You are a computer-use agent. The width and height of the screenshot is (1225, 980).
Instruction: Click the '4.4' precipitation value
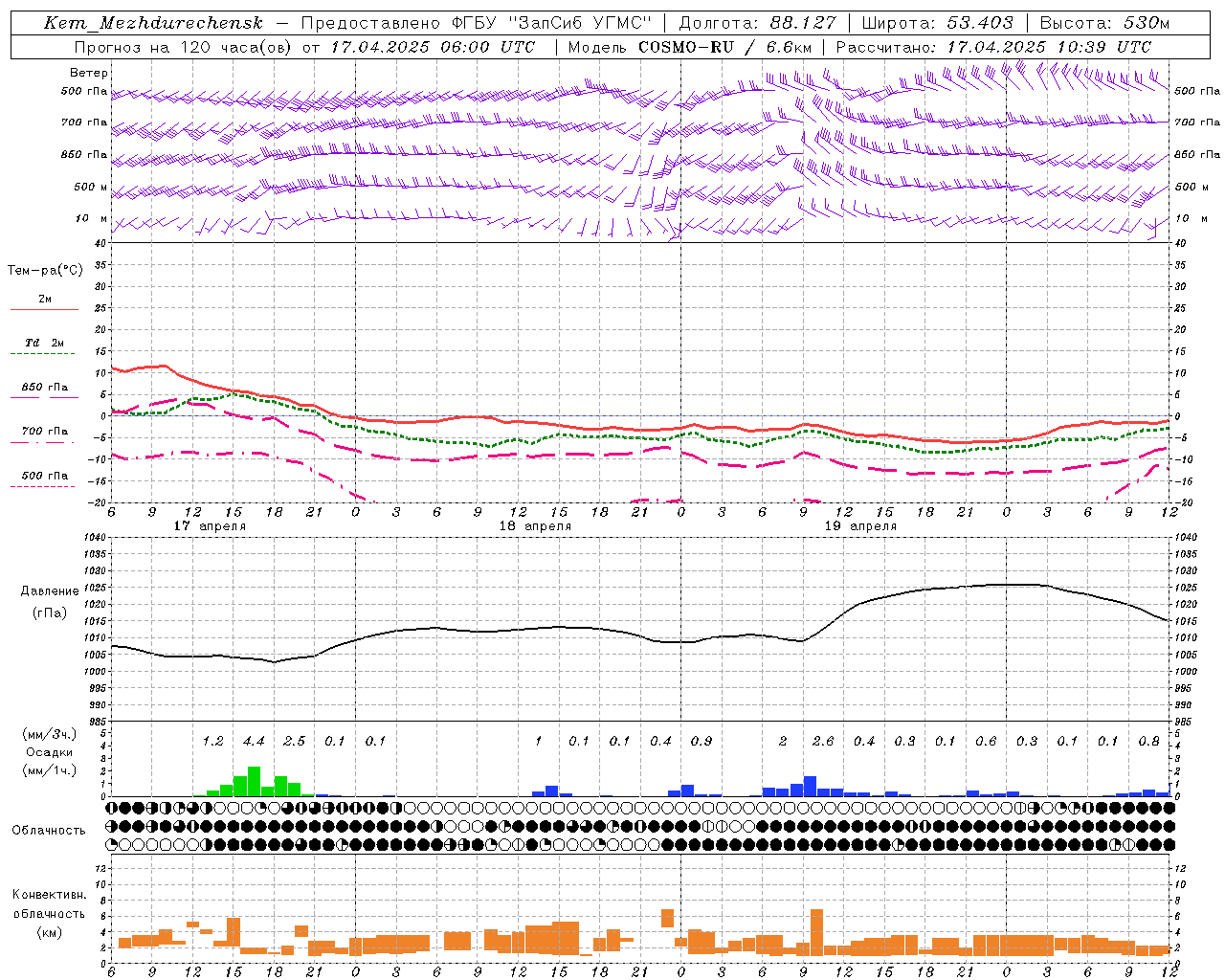click(x=254, y=742)
